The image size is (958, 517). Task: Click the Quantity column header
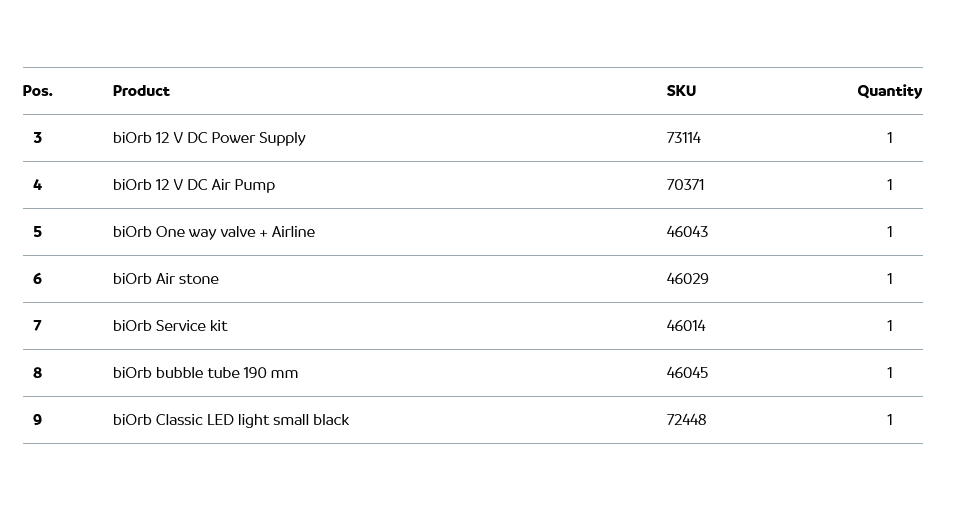[x=889, y=91]
